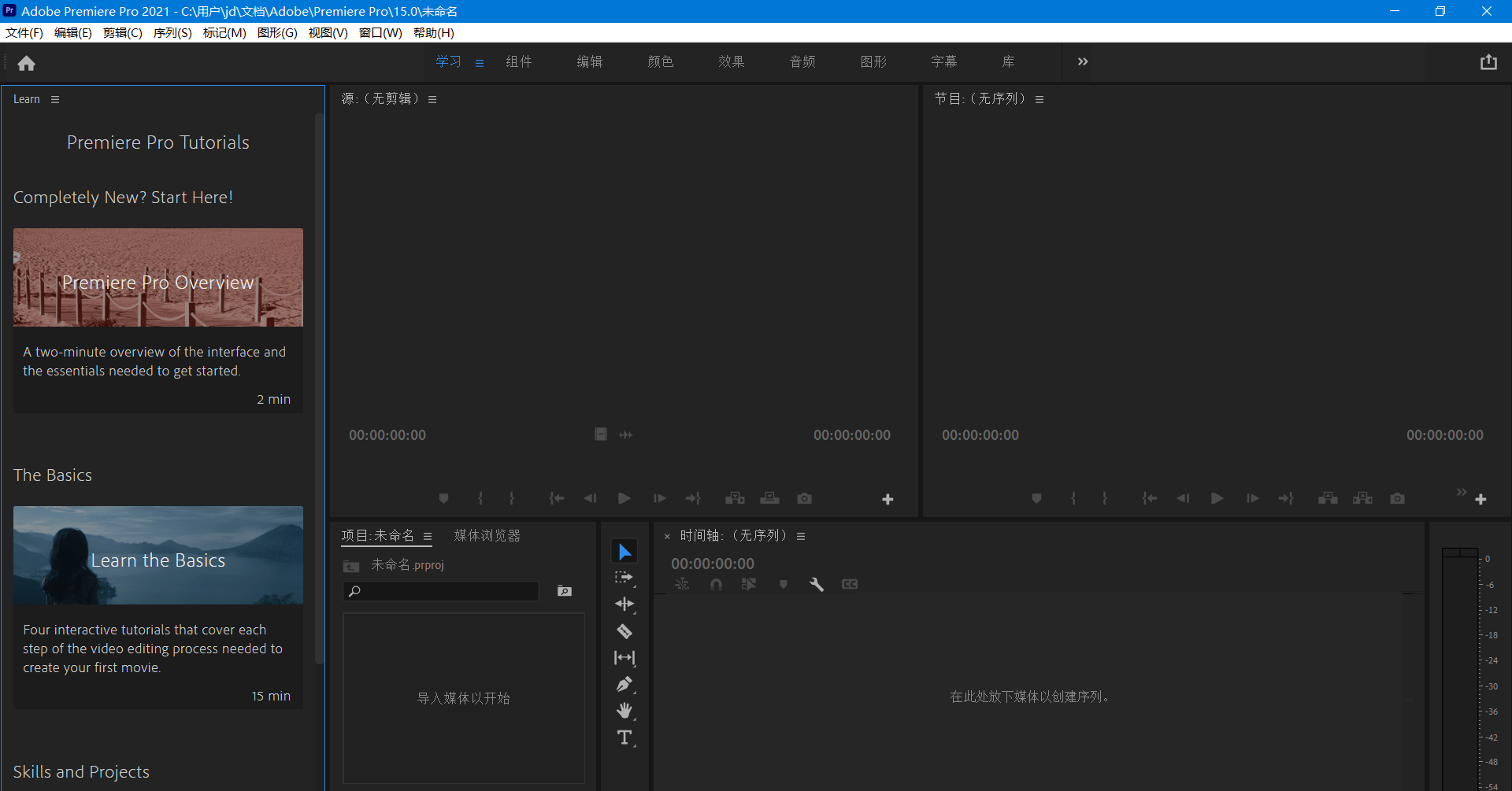Toggle insert sequences as nests icon

click(682, 584)
